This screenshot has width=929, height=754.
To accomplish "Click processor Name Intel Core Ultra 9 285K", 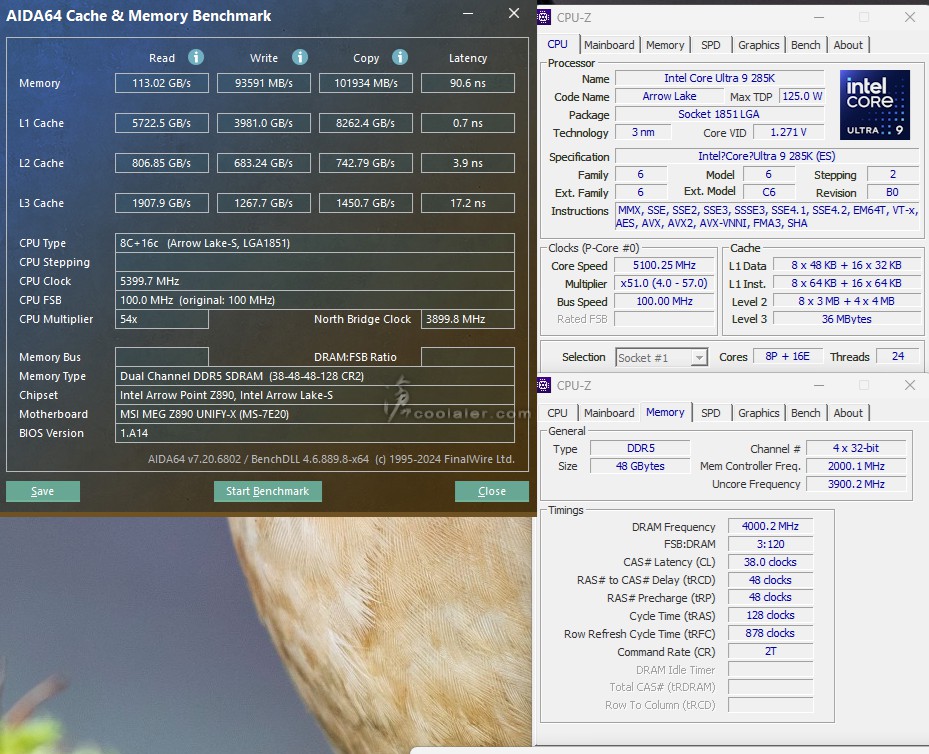I will pos(719,78).
